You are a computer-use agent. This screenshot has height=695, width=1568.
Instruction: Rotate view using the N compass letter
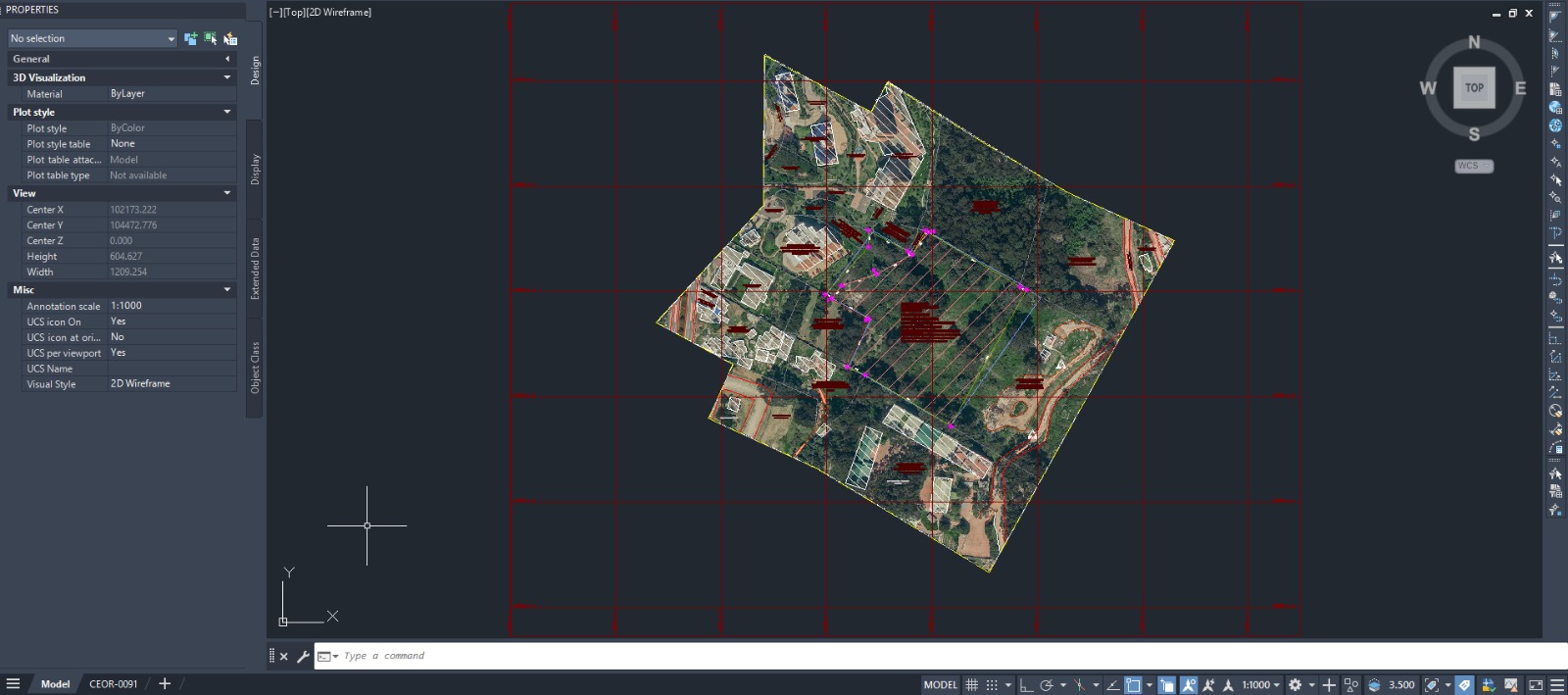[1474, 43]
